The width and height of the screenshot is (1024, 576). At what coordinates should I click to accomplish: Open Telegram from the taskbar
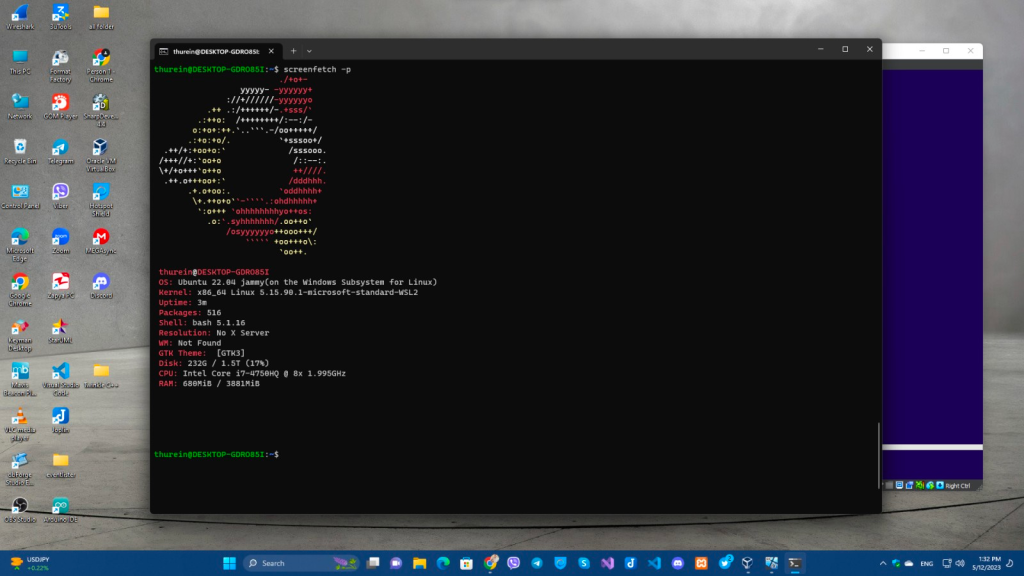click(x=536, y=563)
